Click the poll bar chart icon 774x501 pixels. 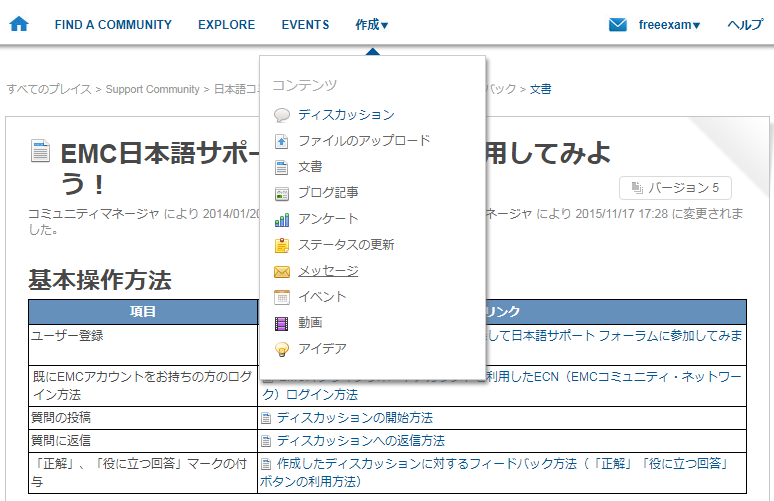[281, 220]
